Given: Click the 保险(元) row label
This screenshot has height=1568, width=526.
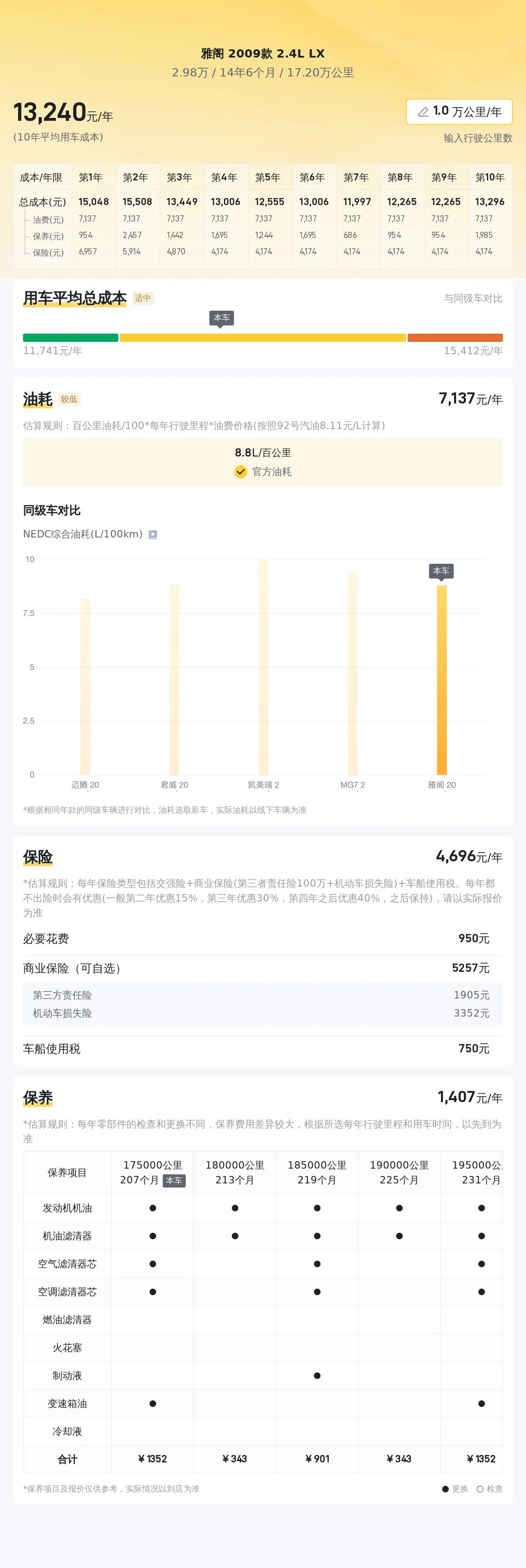Looking at the screenshot, I should 48,253.
